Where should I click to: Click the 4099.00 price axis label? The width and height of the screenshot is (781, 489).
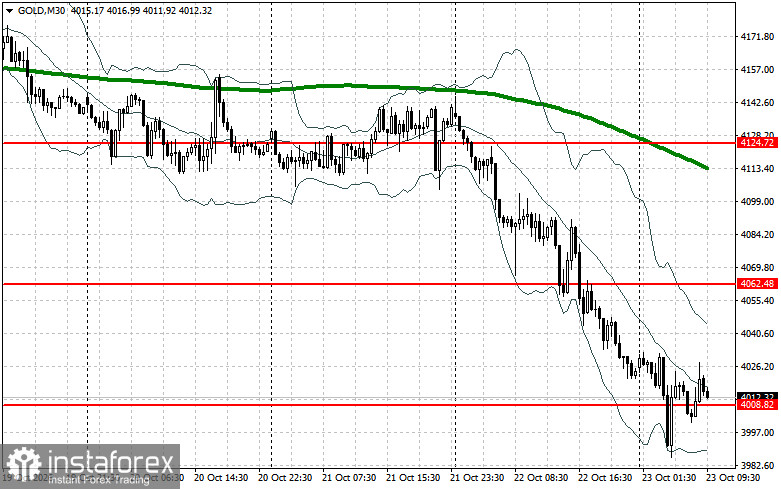click(757, 202)
